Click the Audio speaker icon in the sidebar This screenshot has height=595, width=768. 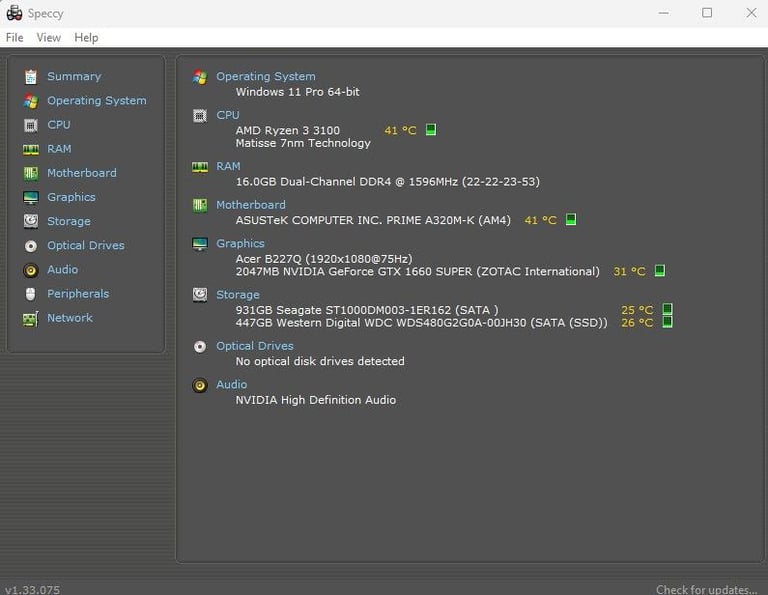pyautogui.click(x=31, y=270)
